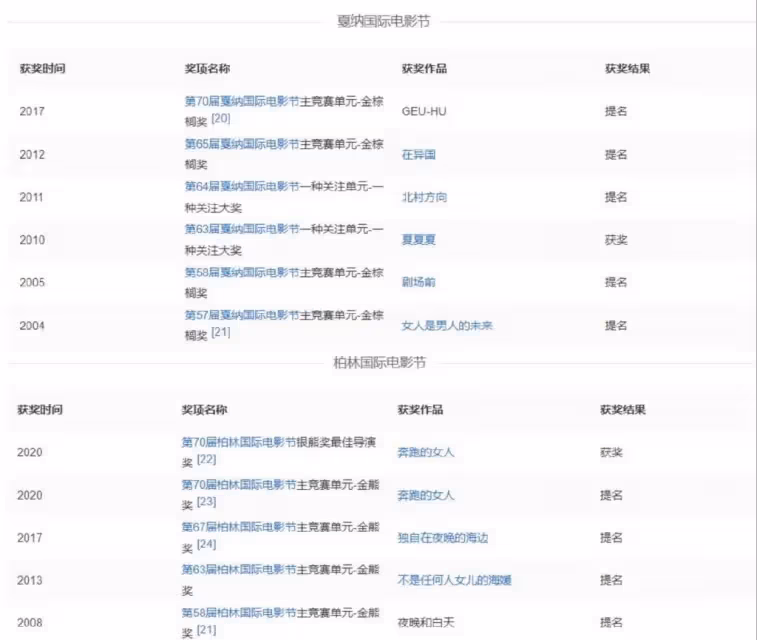Select the film text 夜晚和白天
This screenshot has height=640, width=757.
pyautogui.click(x=426, y=622)
